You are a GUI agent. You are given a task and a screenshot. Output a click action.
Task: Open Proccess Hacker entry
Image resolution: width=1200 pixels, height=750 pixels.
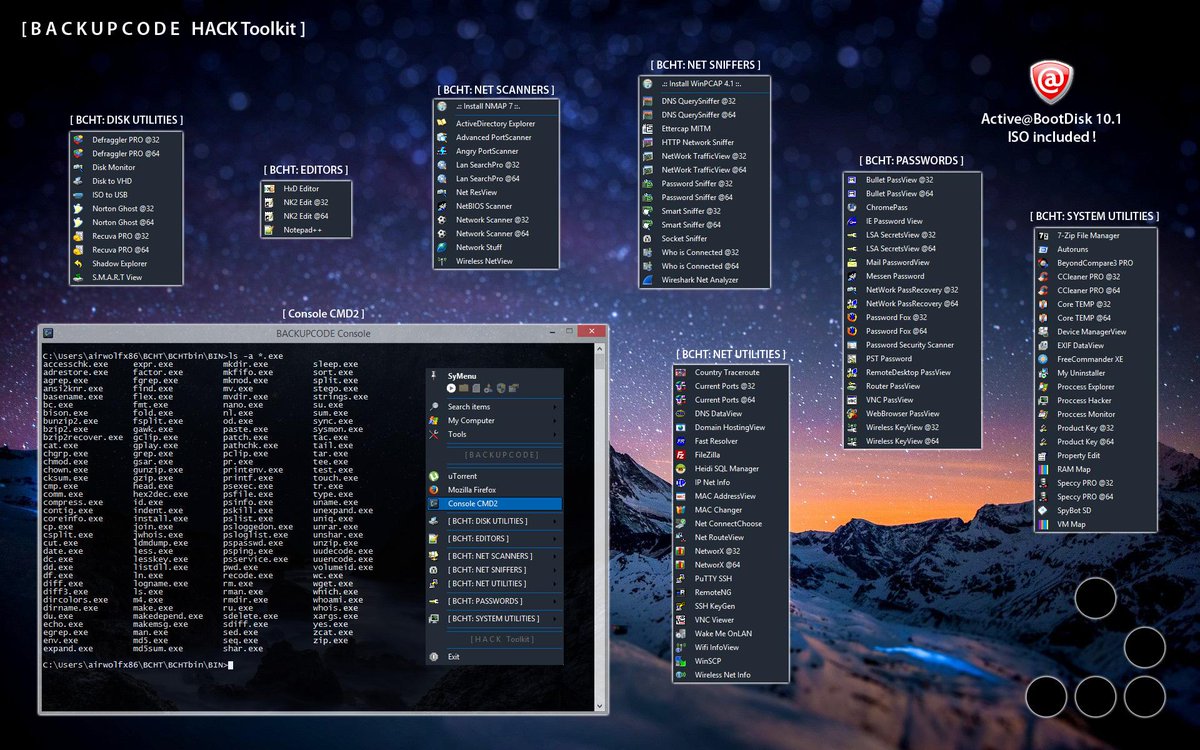pyautogui.click(x=1095, y=400)
